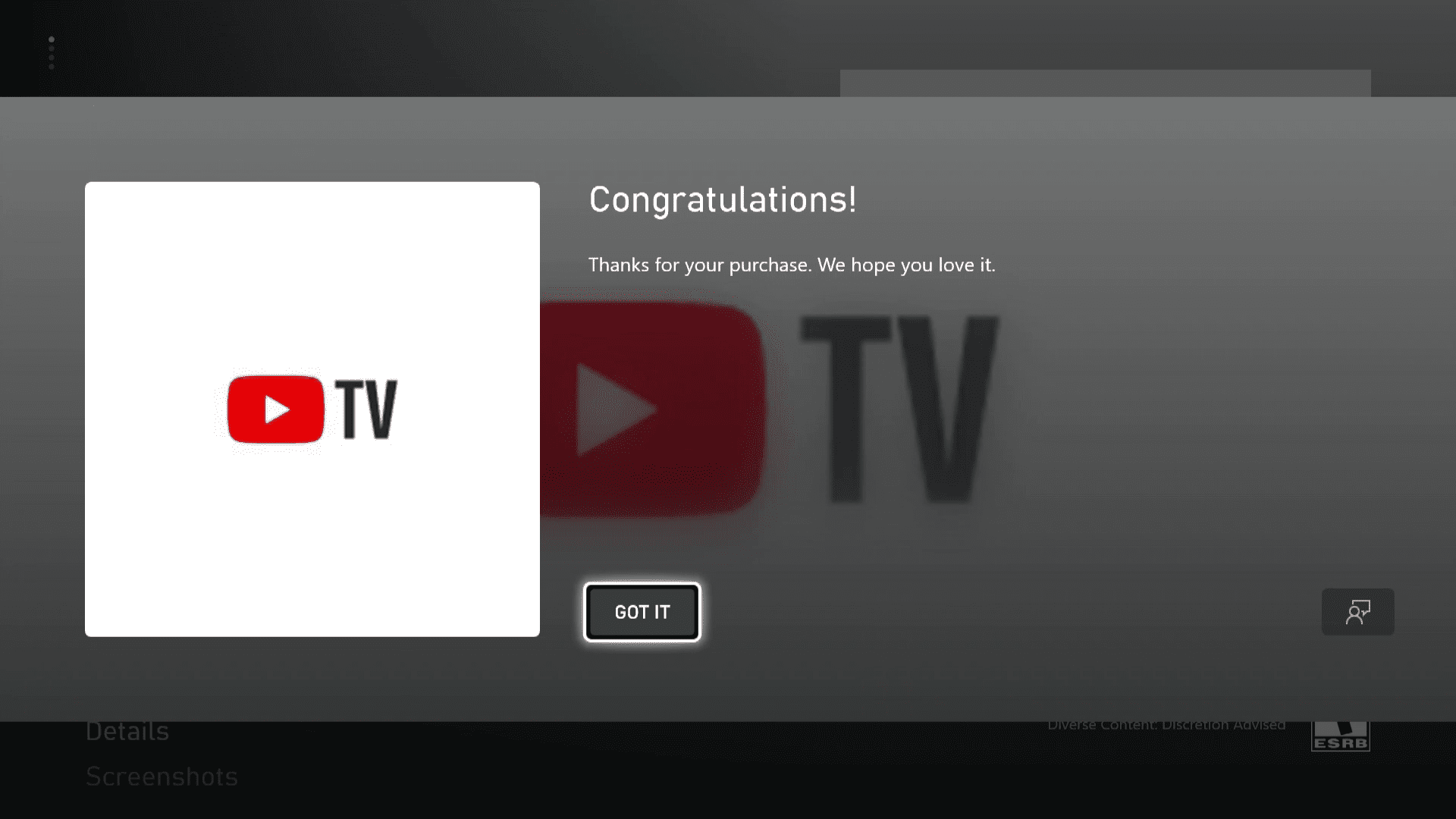Click the GOT IT confirmation button
This screenshot has width=1456, height=819.
[x=642, y=611]
